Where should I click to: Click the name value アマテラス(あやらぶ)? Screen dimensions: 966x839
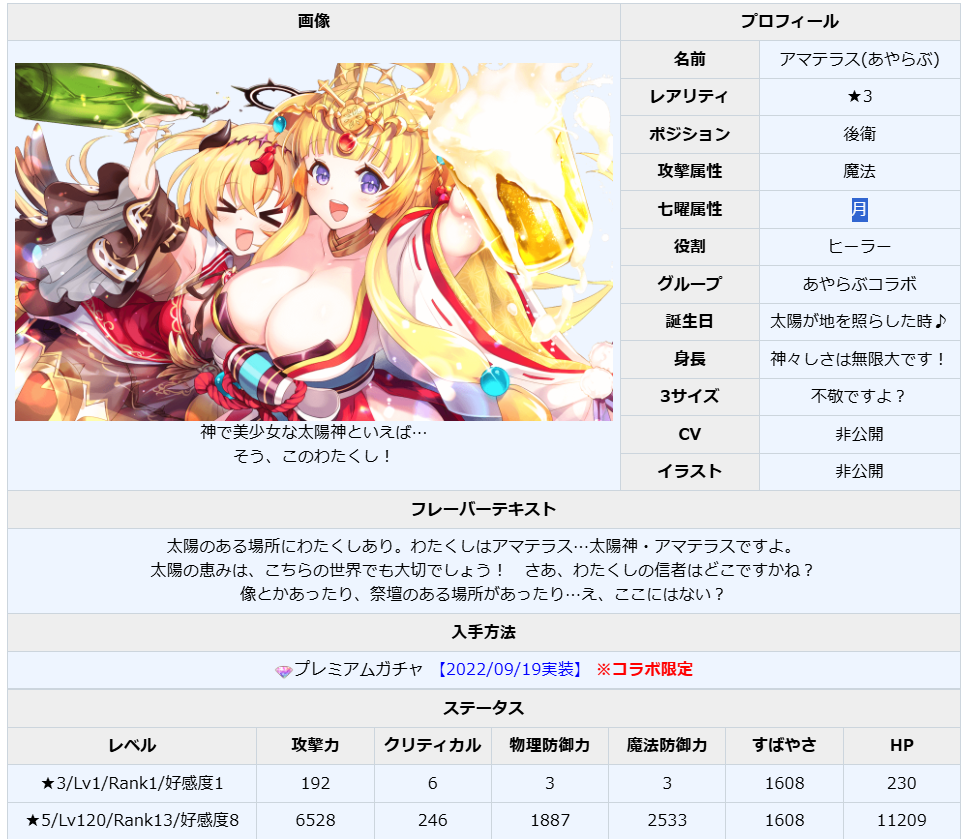click(x=859, y=60)
